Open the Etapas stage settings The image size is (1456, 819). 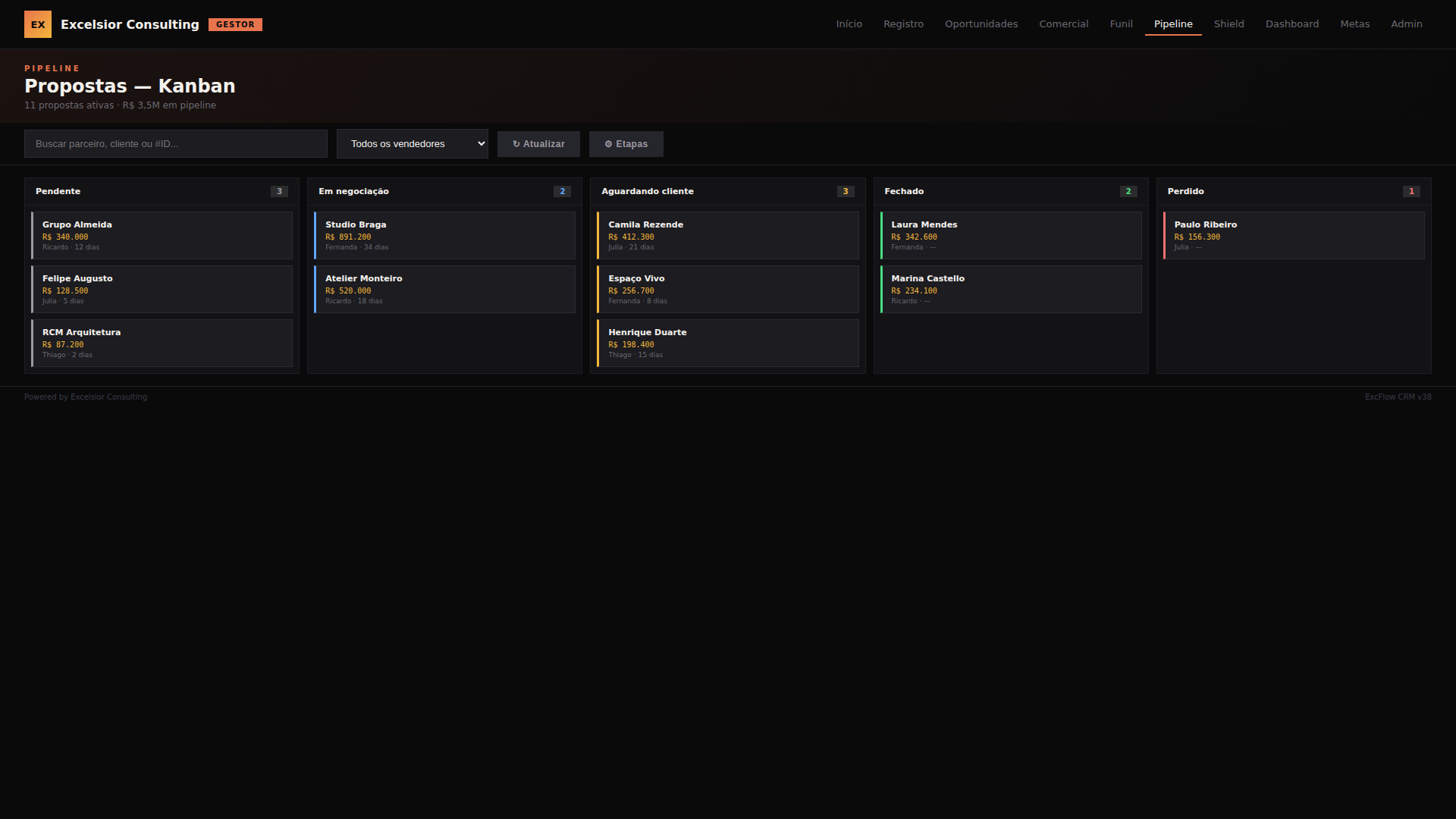tap(626, 144)
